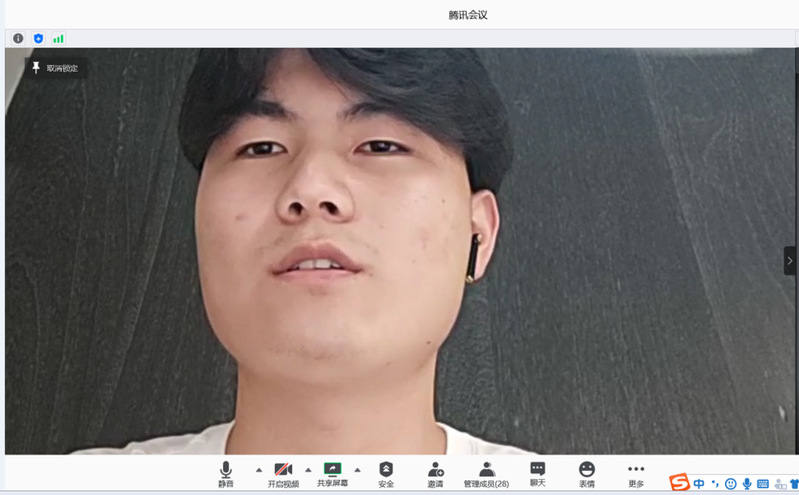Open the 安全 security shield icon
Viewport: 799px width, 495px height.
386,472
